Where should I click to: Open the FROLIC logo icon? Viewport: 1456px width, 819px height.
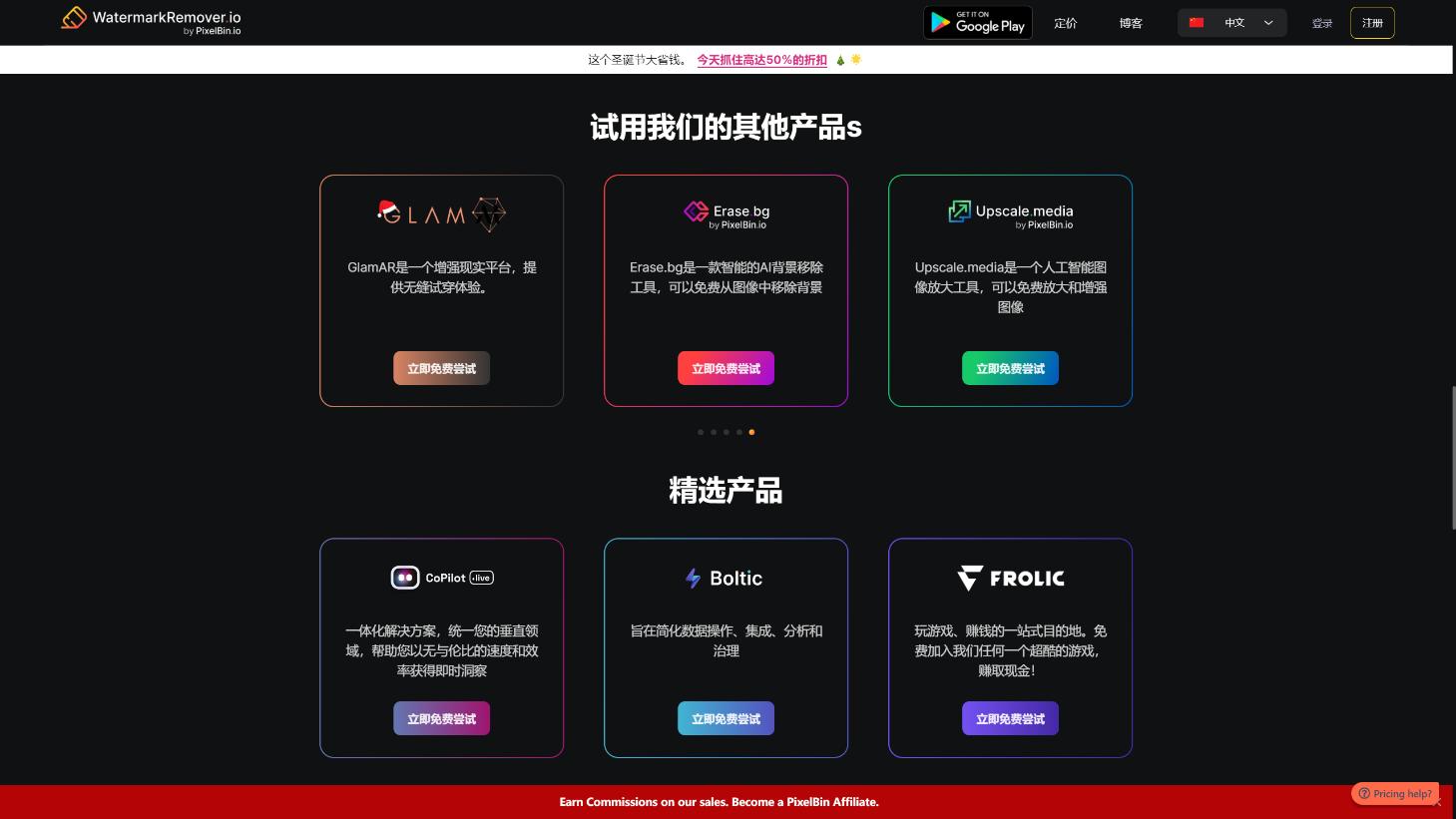point(970,578)
